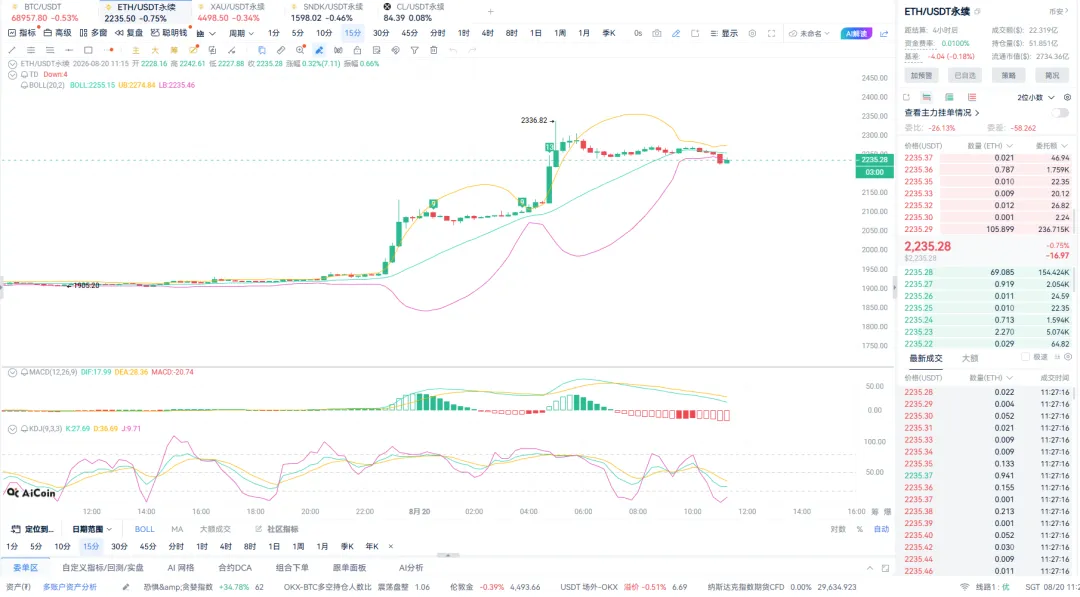Select the 30分 timeframe in top toolbar

point(381,33)
